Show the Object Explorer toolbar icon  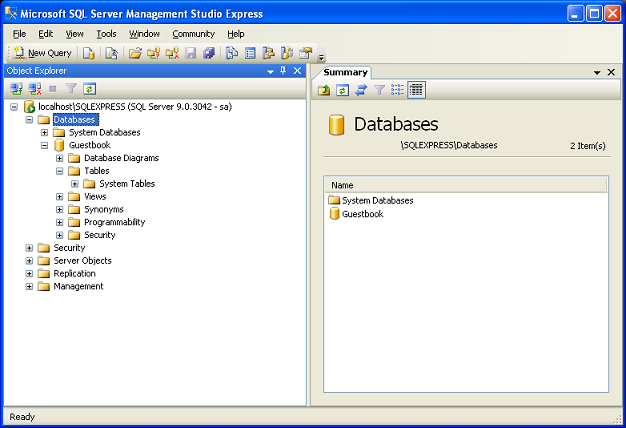click(269, 53)
